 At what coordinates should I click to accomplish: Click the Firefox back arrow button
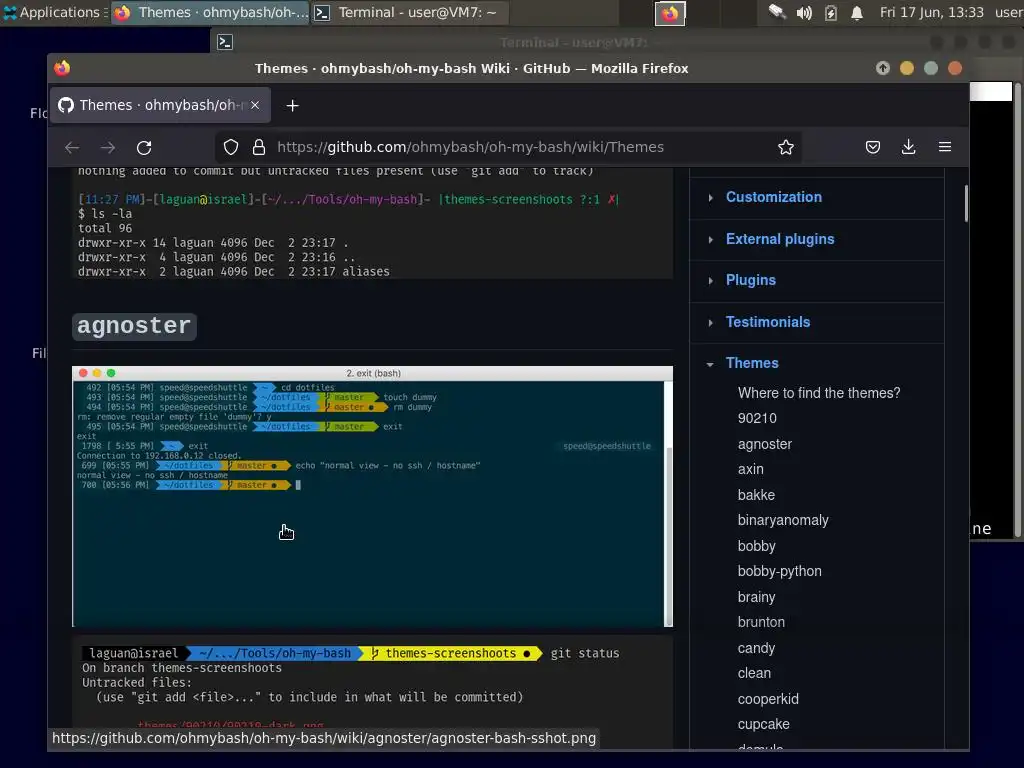72,148
